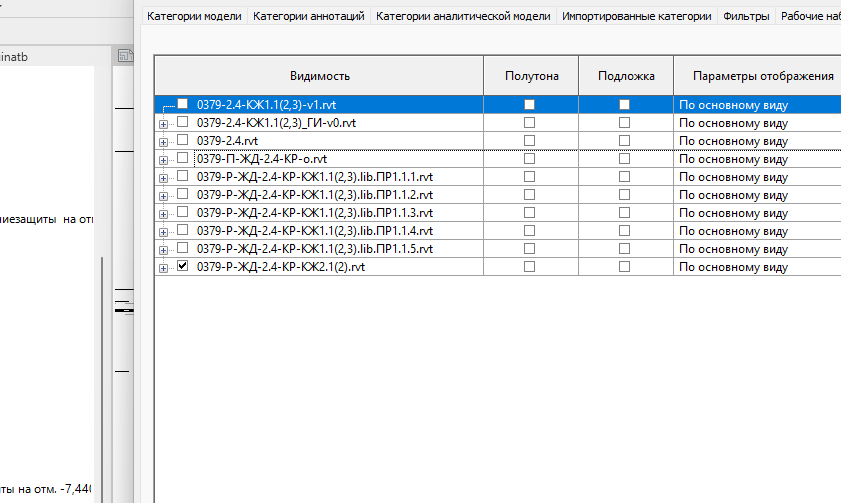Image resolution: width=841 pixels, height=503 pixels.
Task: Open display settings for lib.ПР1.1.3.rvt
Action: [x=757, y=213]
